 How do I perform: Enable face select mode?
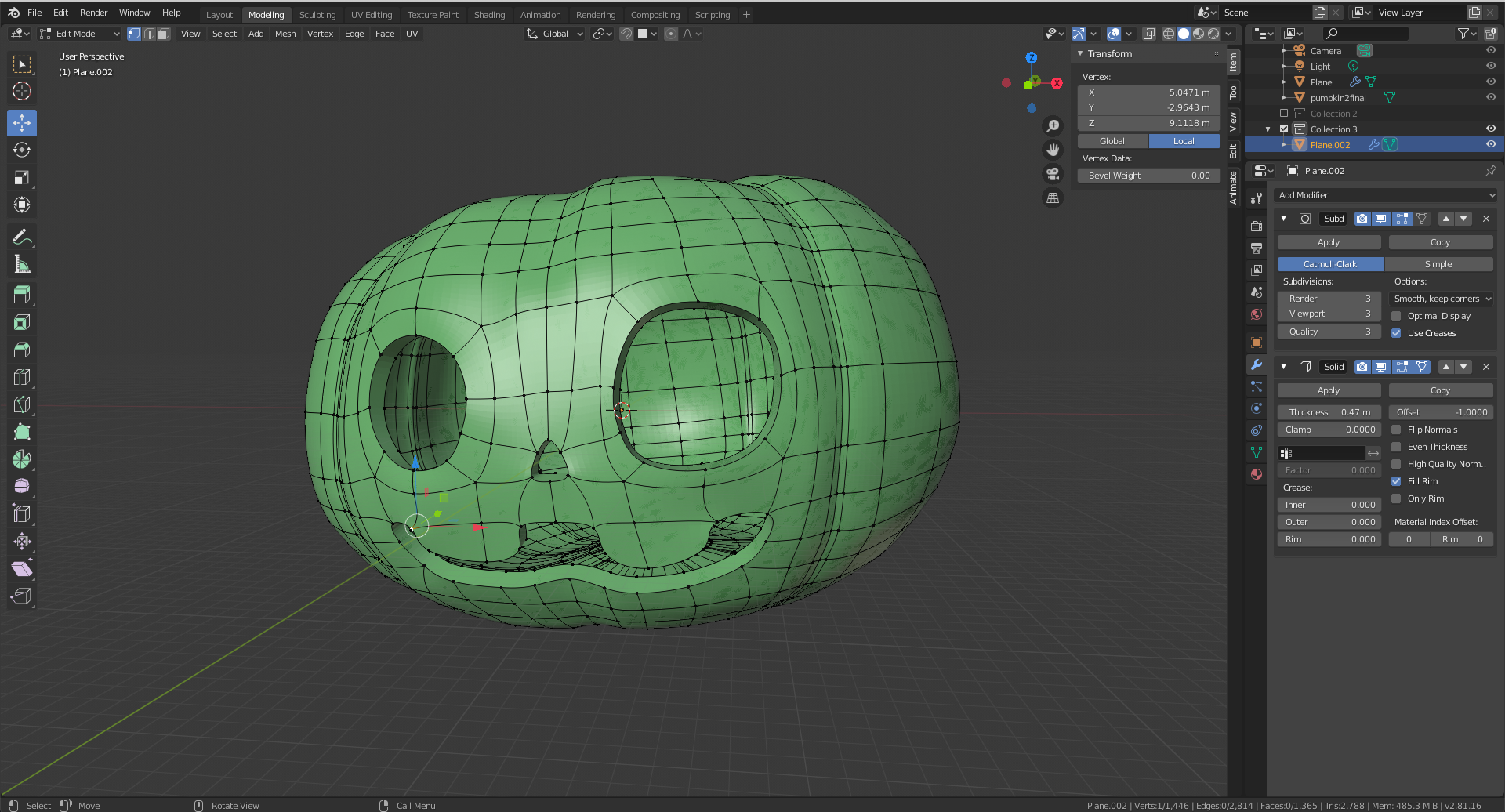pyautogui.click(x=163, y=34)
